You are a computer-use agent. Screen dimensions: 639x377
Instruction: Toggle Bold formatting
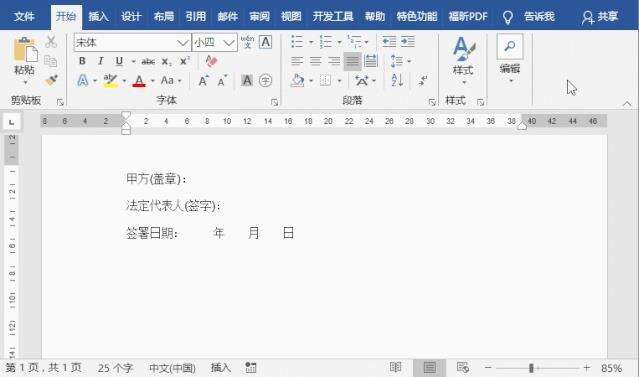coord(82,61)
